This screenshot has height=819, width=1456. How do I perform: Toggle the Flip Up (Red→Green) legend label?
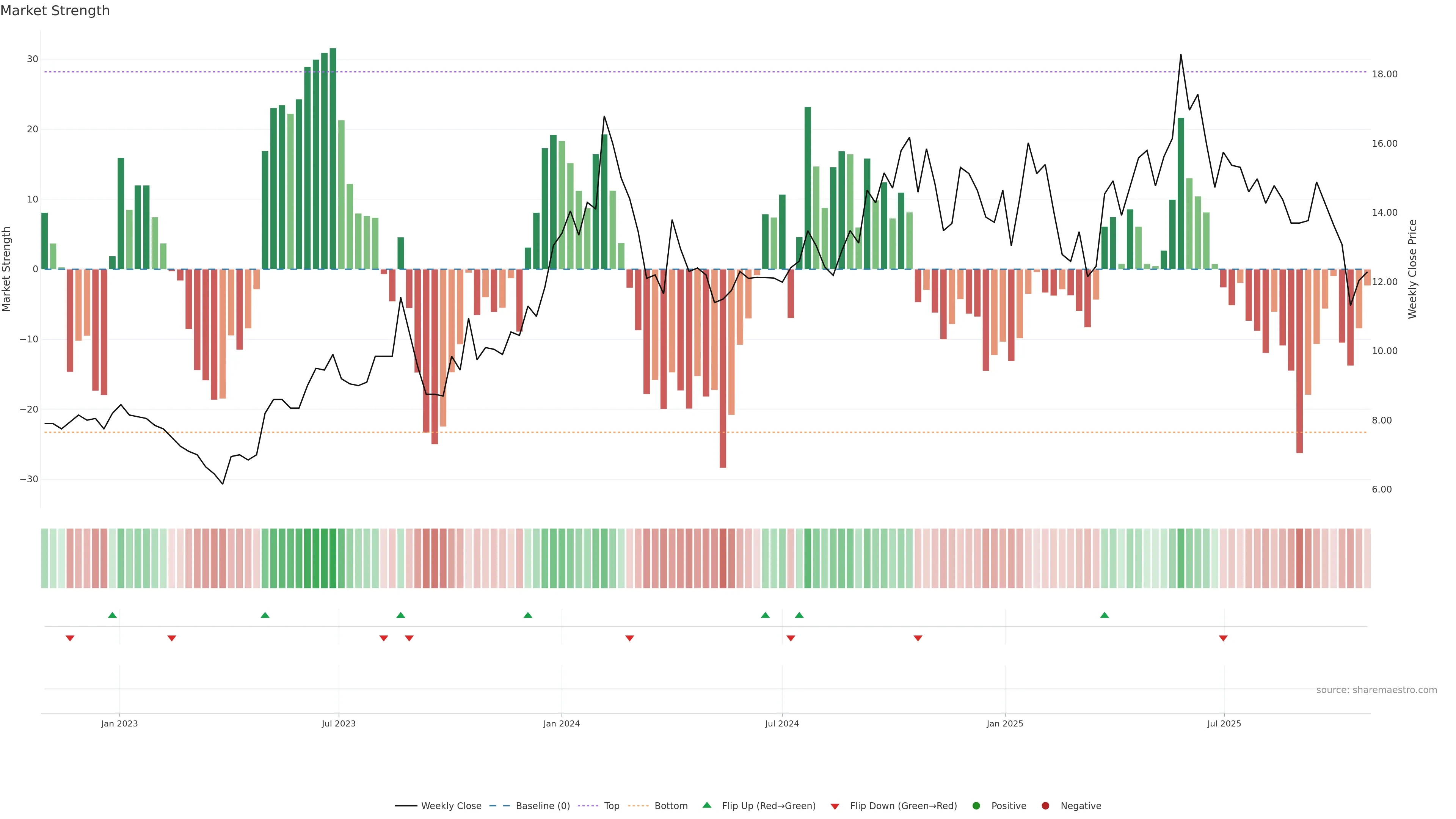(x=768, y=806)
